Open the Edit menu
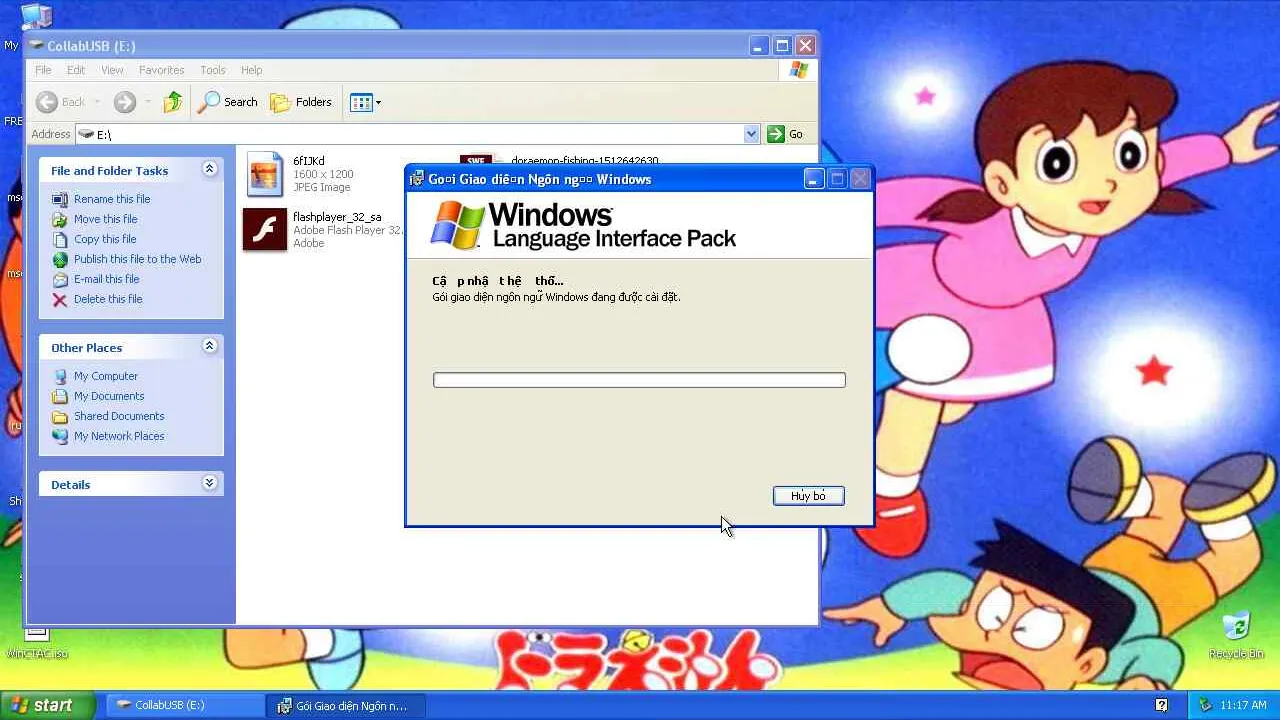This screenshot has width=1280, height=720. [76, 70]
